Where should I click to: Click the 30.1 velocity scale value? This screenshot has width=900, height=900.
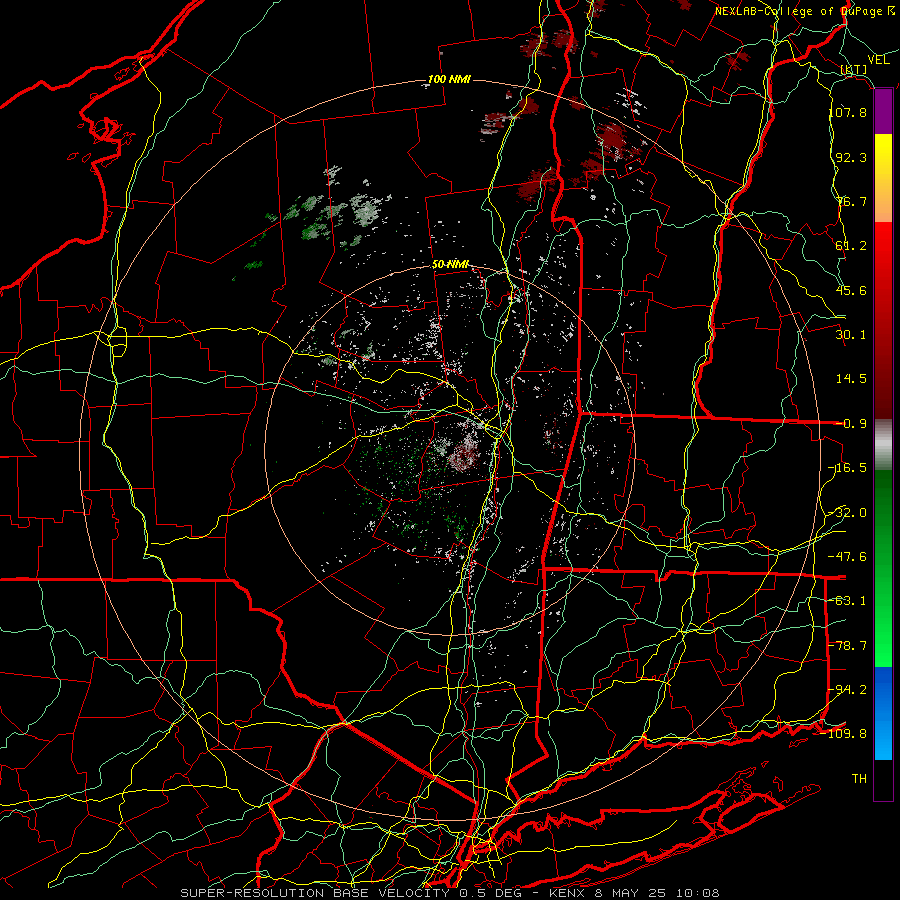[x=851, y=335]
